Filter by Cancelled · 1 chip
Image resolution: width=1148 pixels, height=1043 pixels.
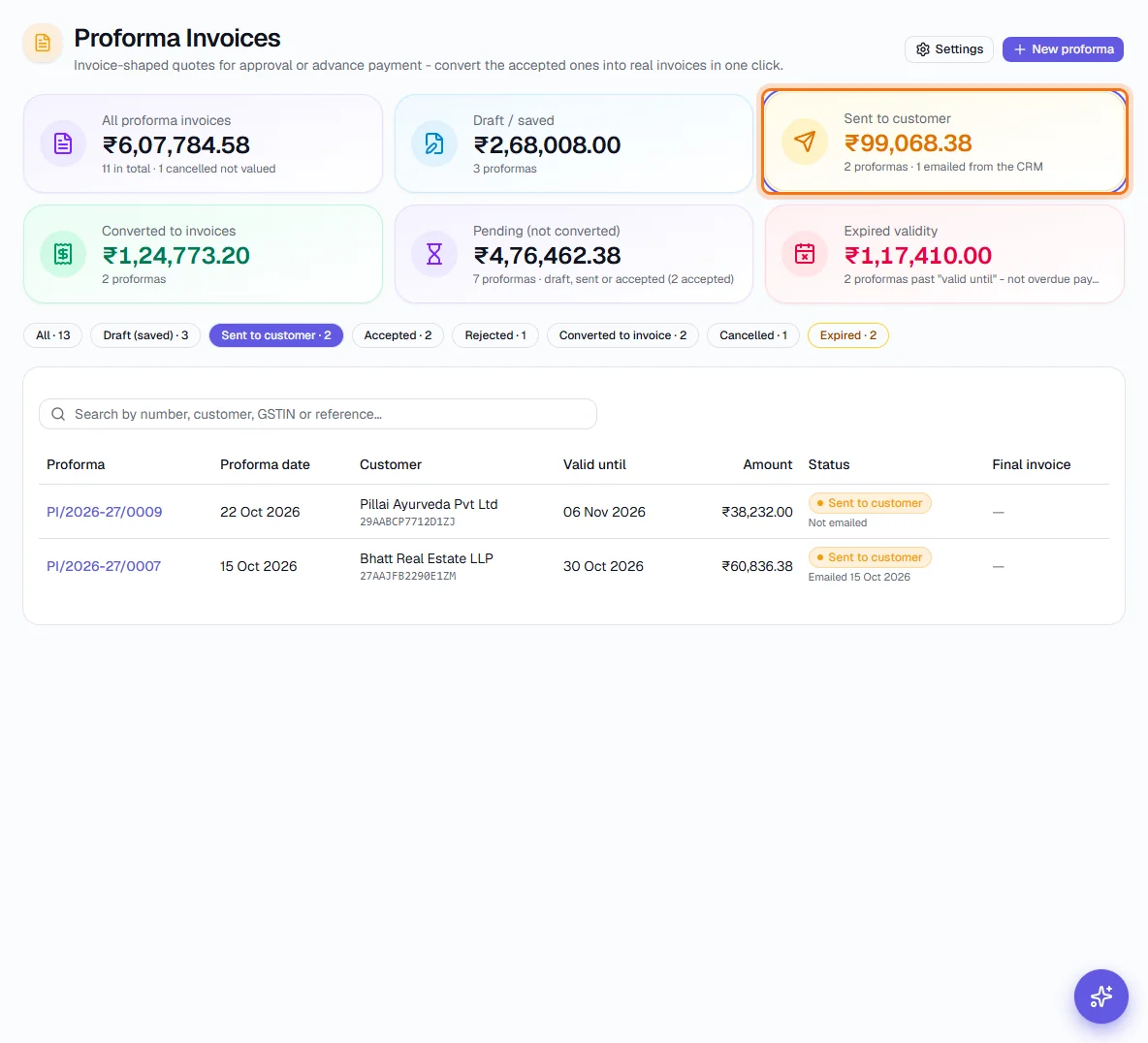[x=752, y=335]
